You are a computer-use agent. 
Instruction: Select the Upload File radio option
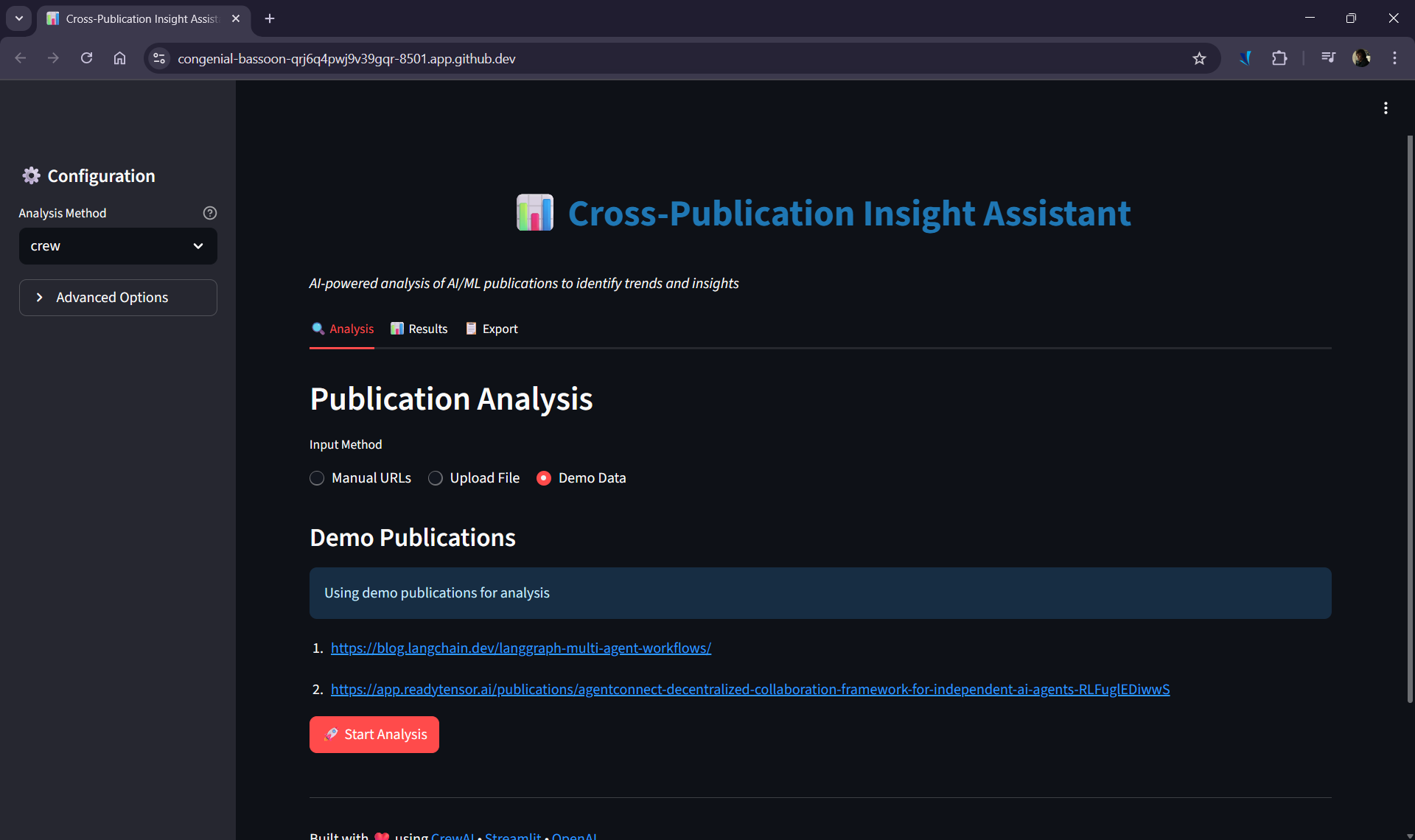[436, 478]
